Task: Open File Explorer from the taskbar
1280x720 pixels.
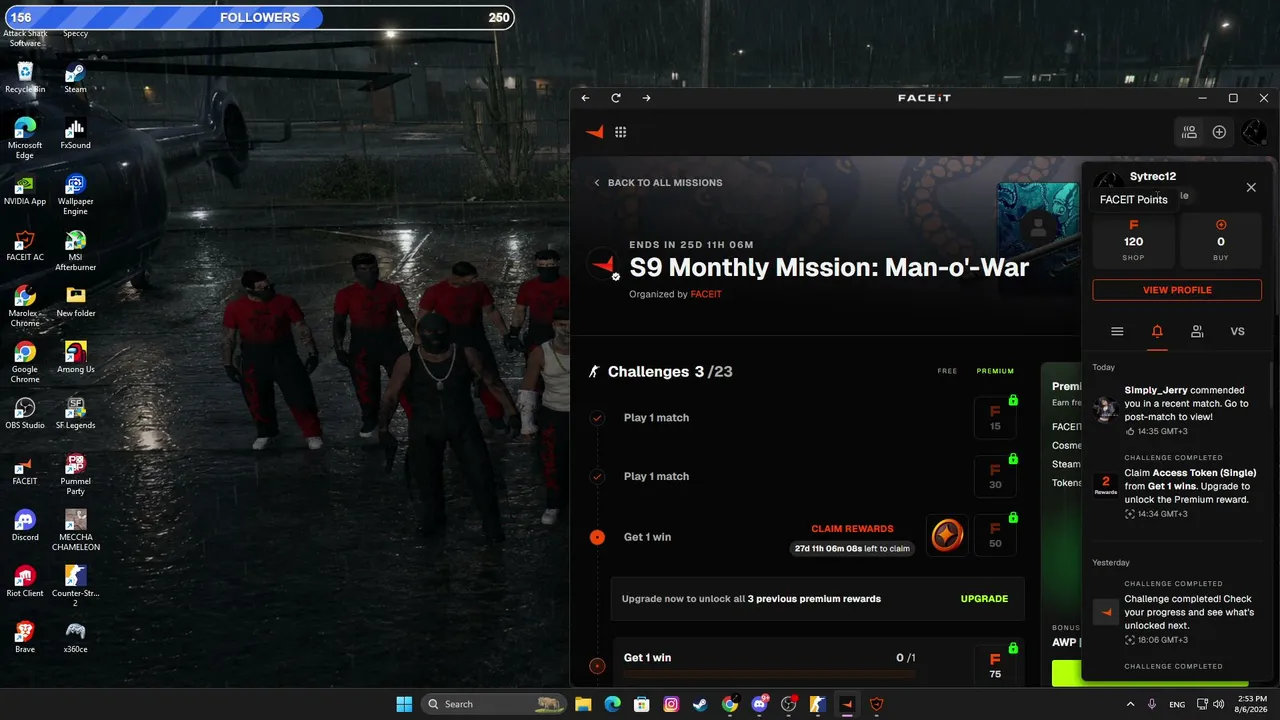Action: click(583, 704)
